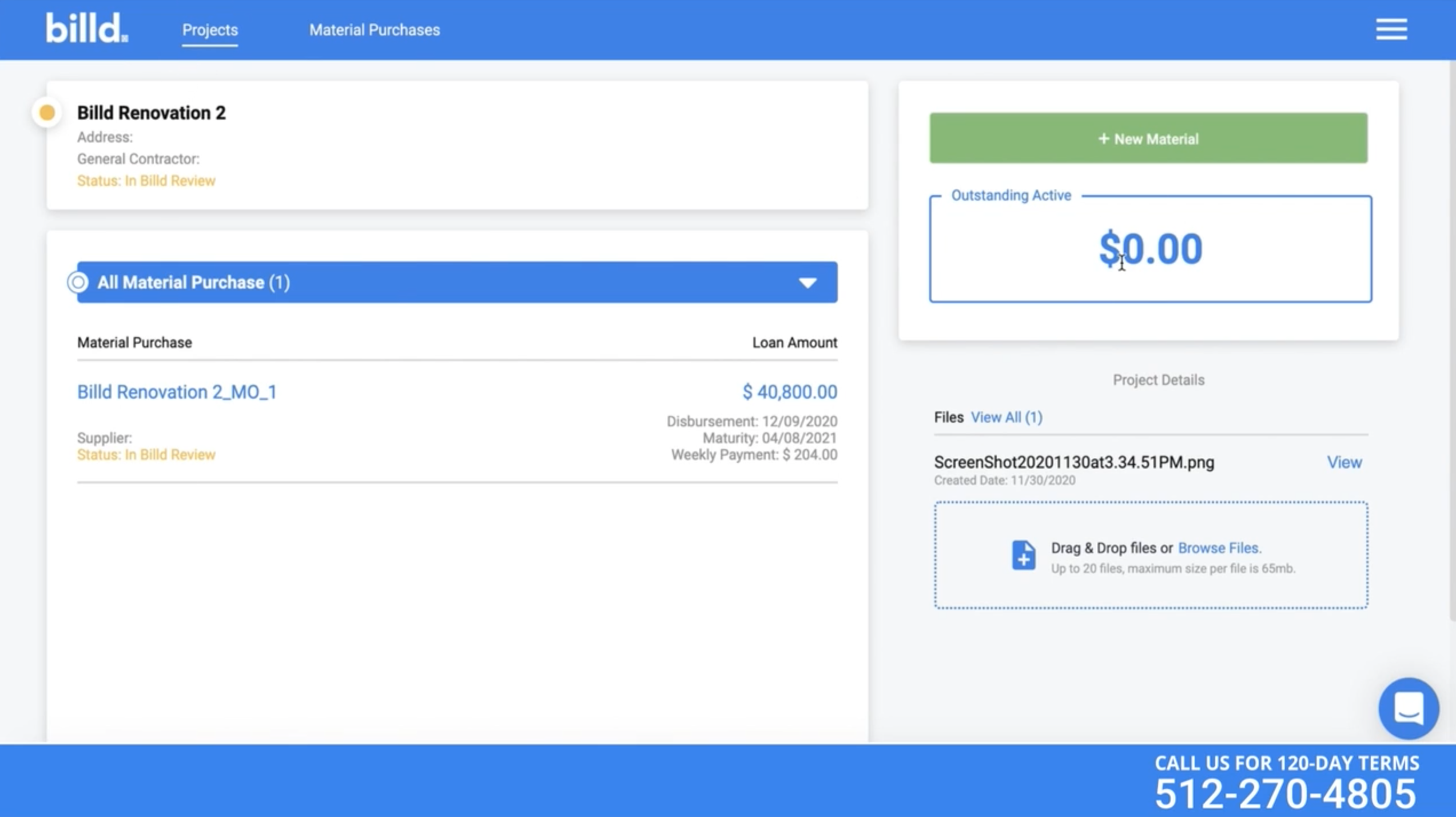Click the Billd Renovation 2 project title

[x=152, y=113]
